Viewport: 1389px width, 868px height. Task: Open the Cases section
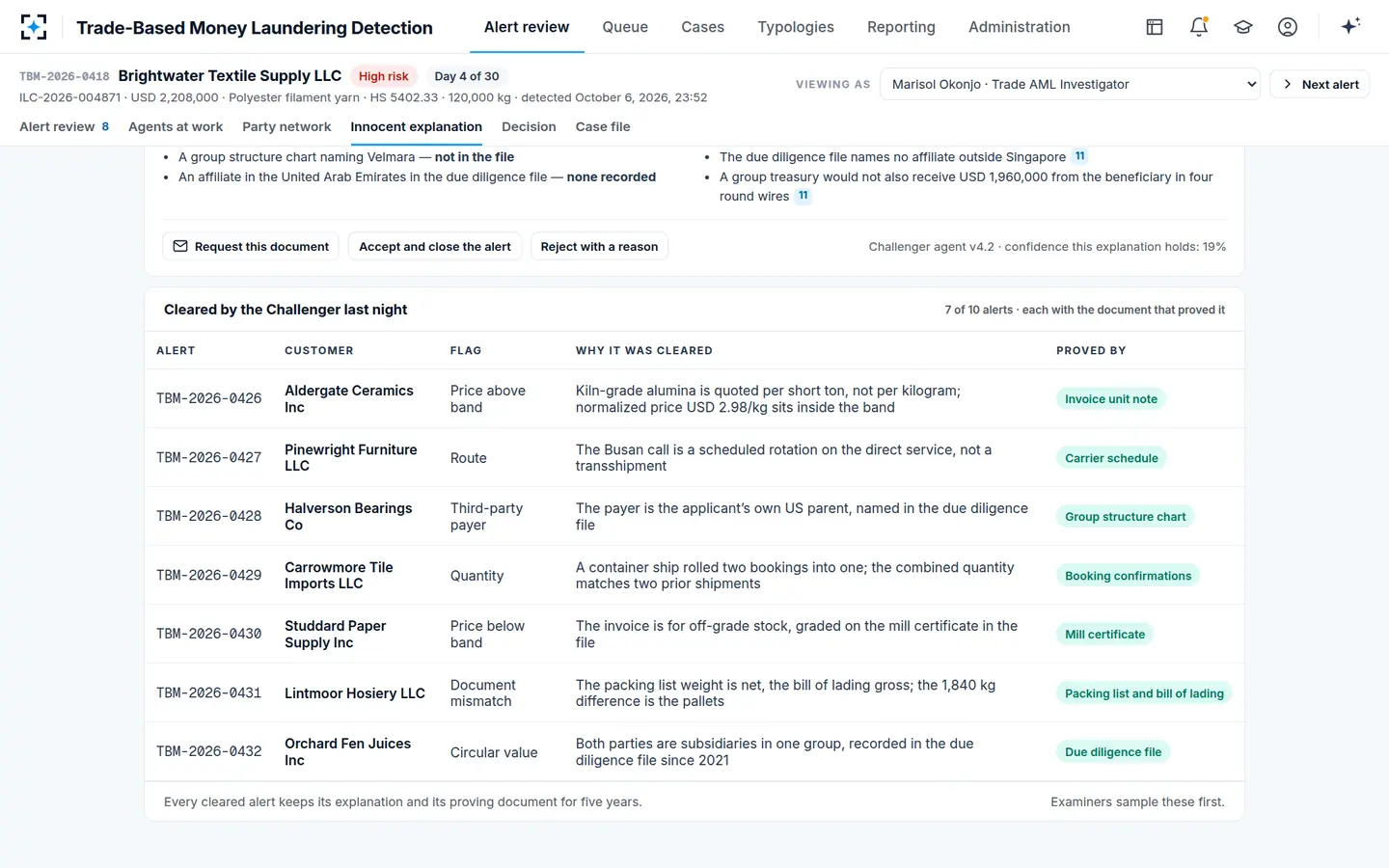(702, 27)
